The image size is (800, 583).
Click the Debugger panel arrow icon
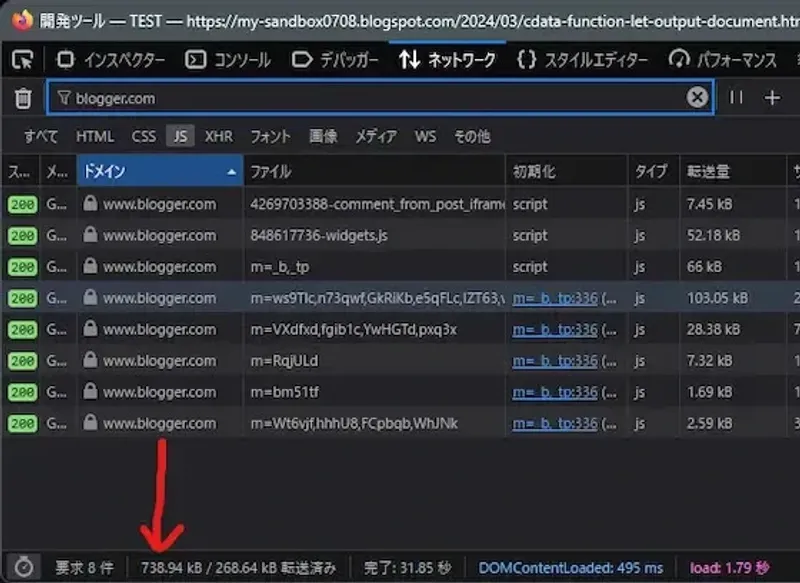pyautogui.click(x=300, y=60)
